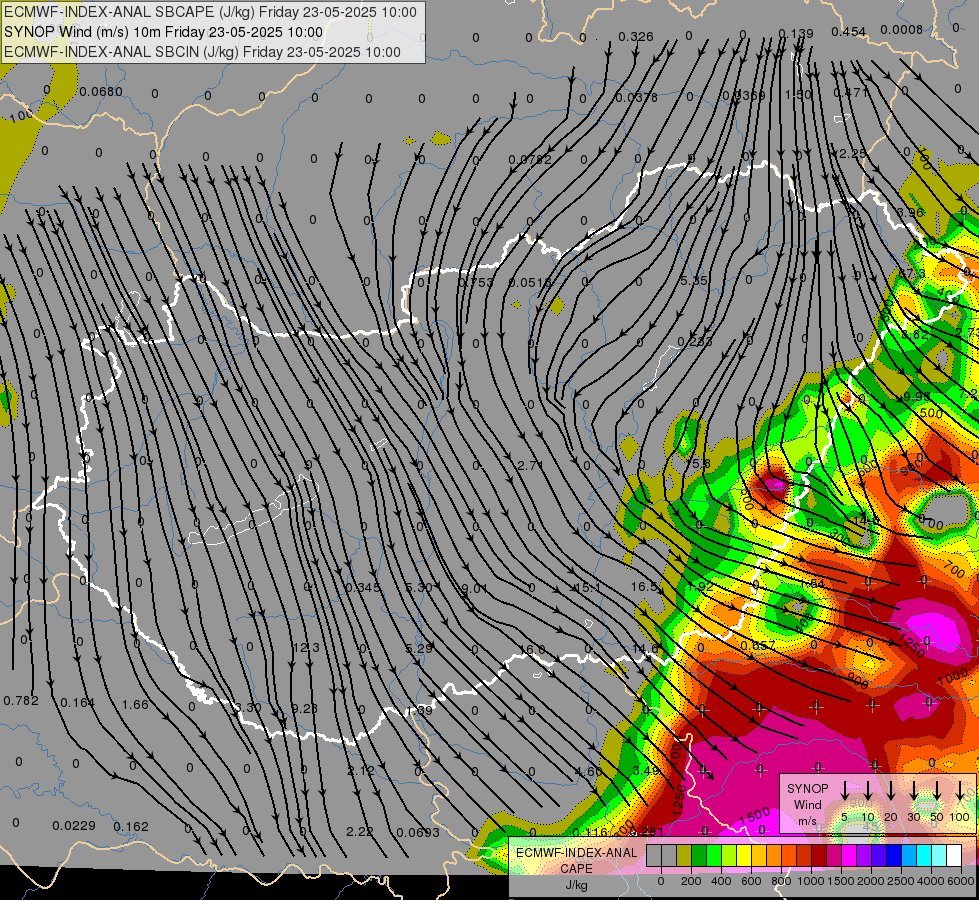Click the SYNOP Wind 10m title line
Image resolution: width=979 pixels, height=900 pixels.
point(164,32)
